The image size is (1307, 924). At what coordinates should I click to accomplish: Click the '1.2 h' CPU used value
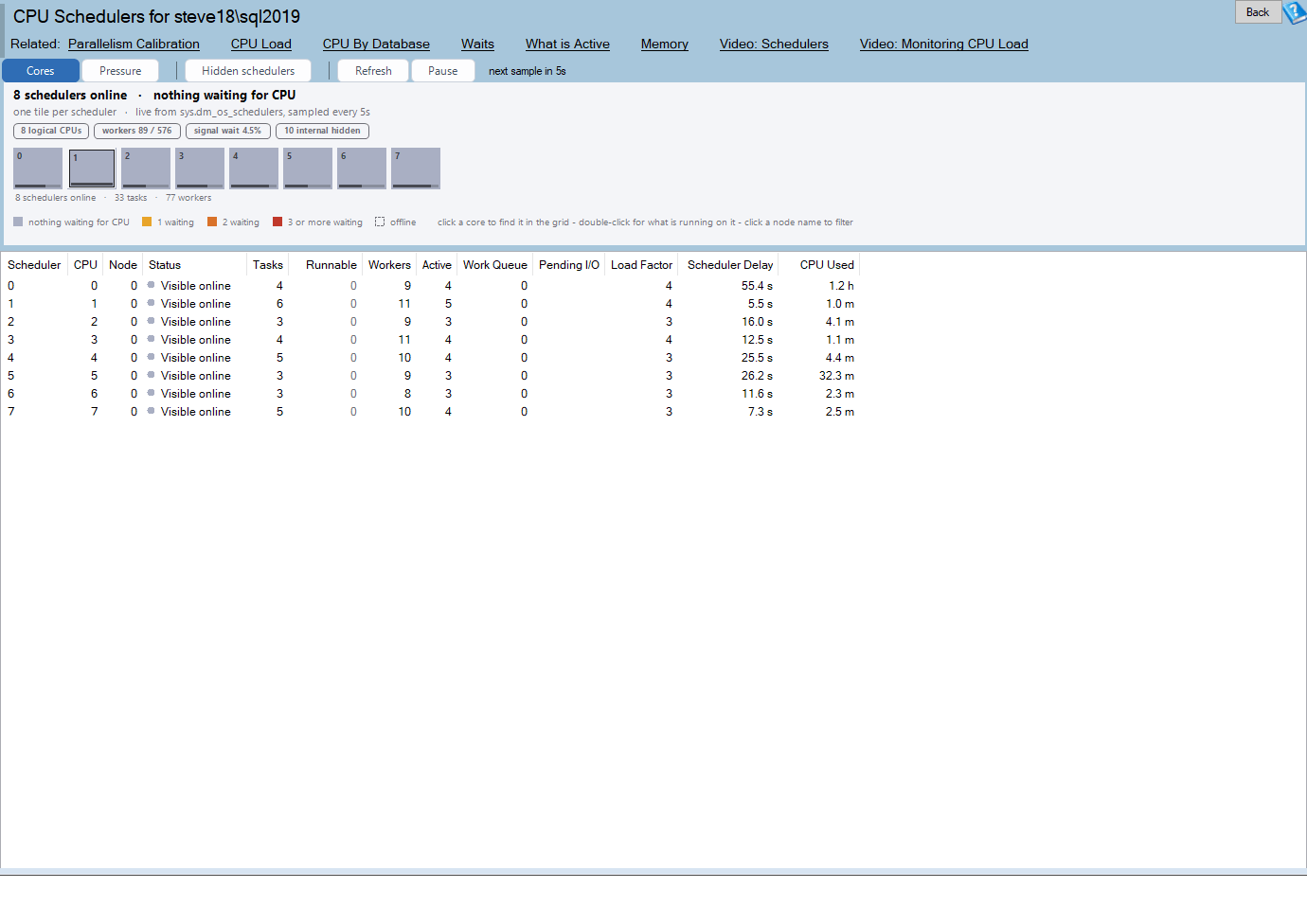(x=841, y=286)
